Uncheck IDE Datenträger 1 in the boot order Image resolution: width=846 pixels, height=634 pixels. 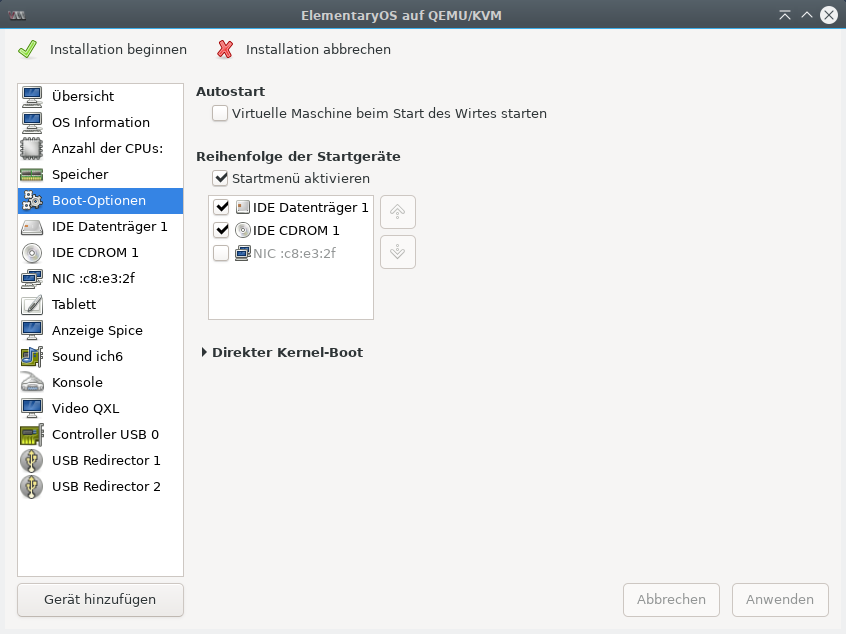tap(221, 207)
